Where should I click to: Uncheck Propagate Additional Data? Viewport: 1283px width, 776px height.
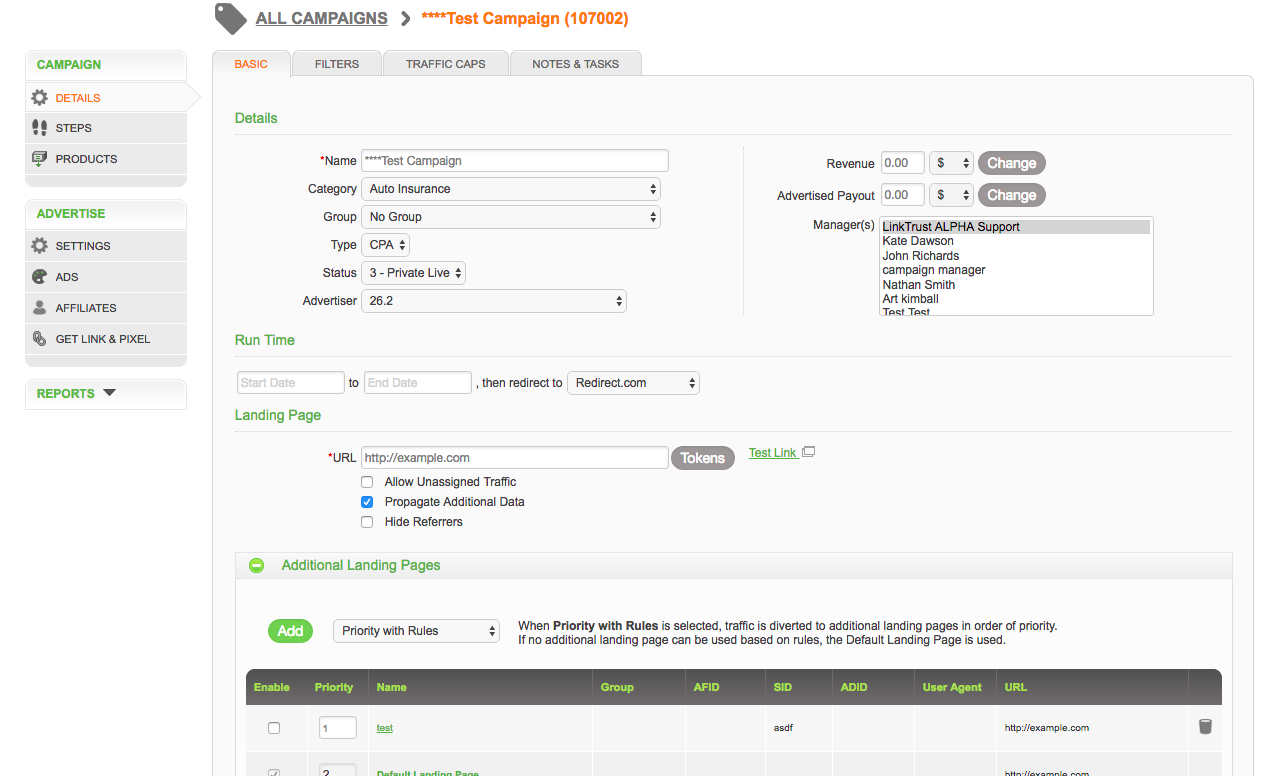[367, 502]
